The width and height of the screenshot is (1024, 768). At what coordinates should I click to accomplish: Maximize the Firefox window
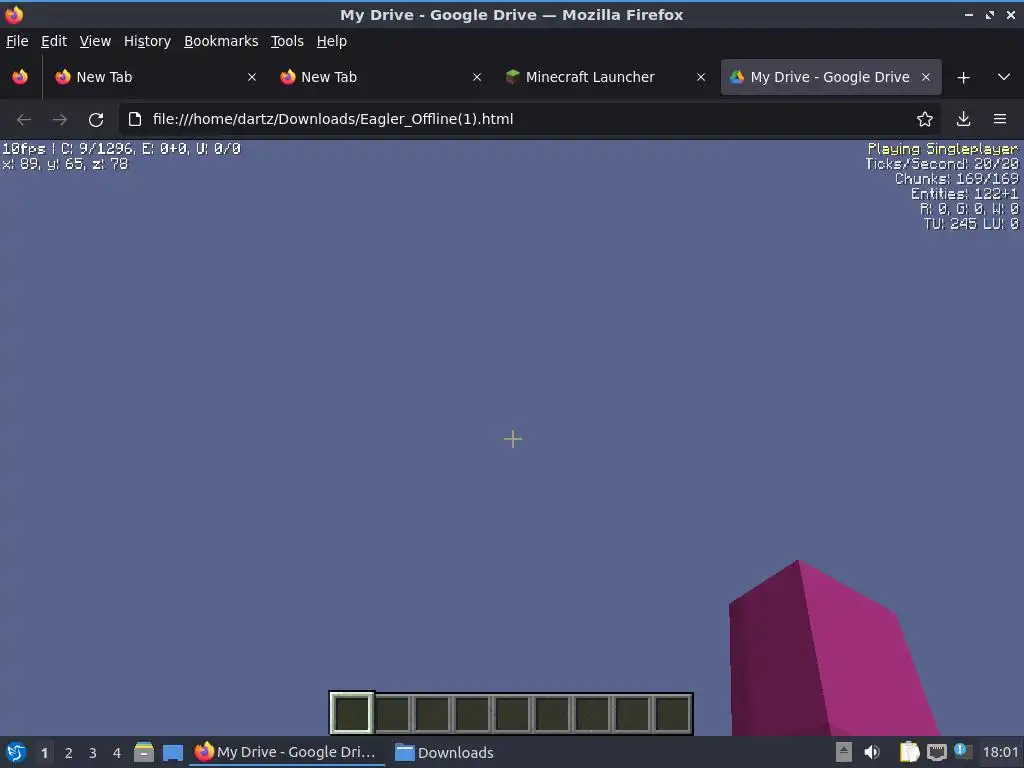click(989, 14)
